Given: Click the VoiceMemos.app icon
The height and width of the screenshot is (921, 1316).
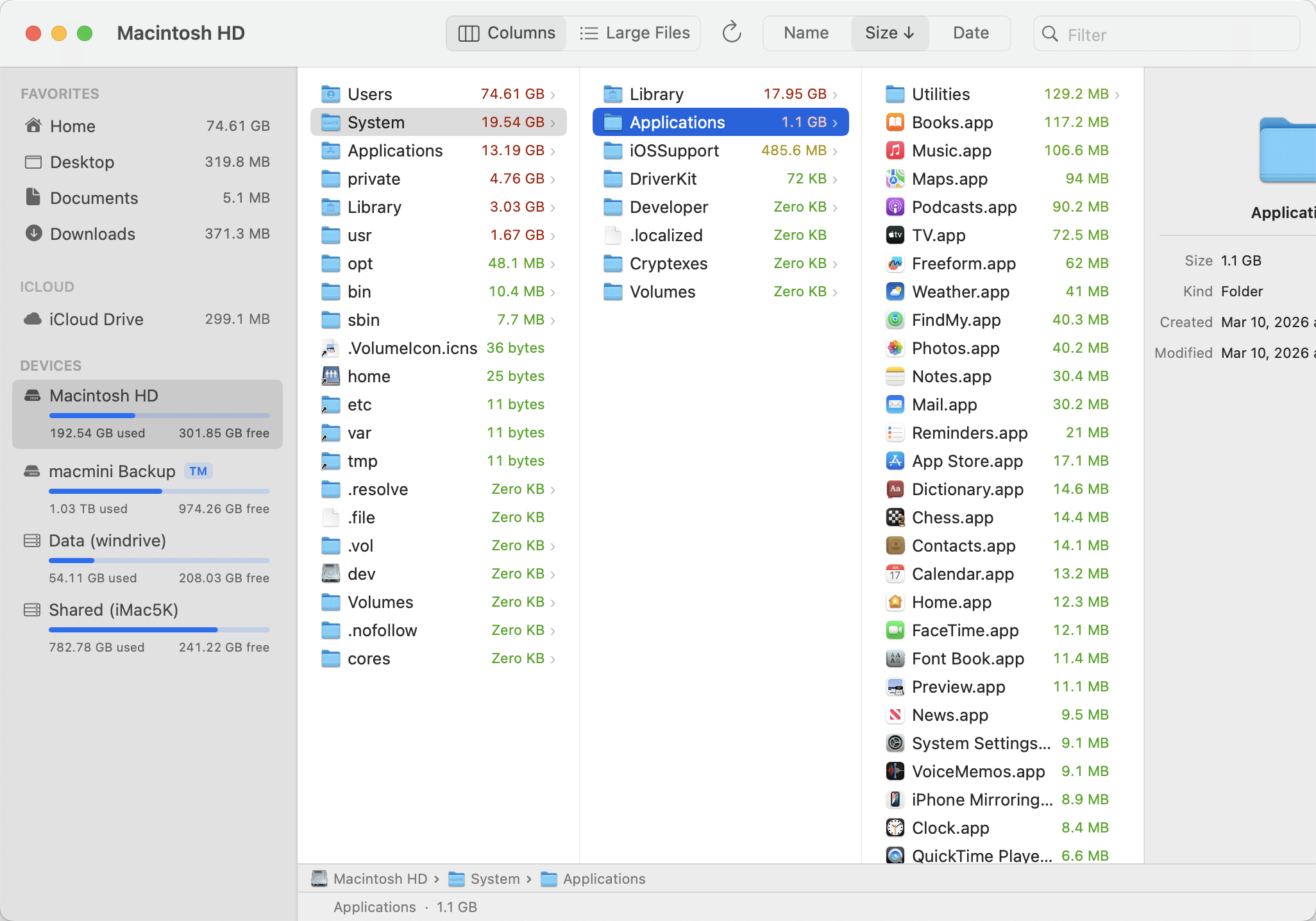Looking at the screenshot, I should pos(895,771).
